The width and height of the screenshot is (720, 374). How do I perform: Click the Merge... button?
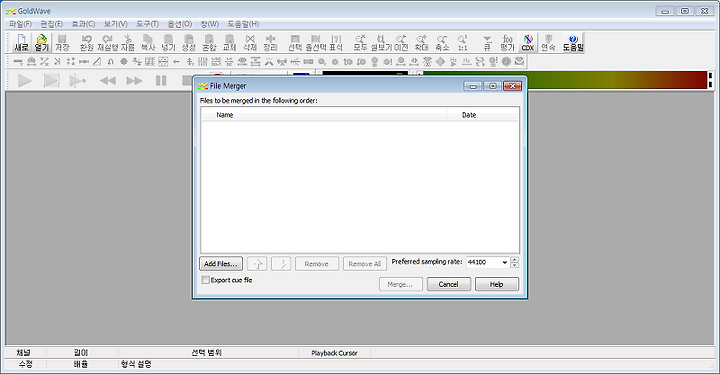[x=400, y=284]
